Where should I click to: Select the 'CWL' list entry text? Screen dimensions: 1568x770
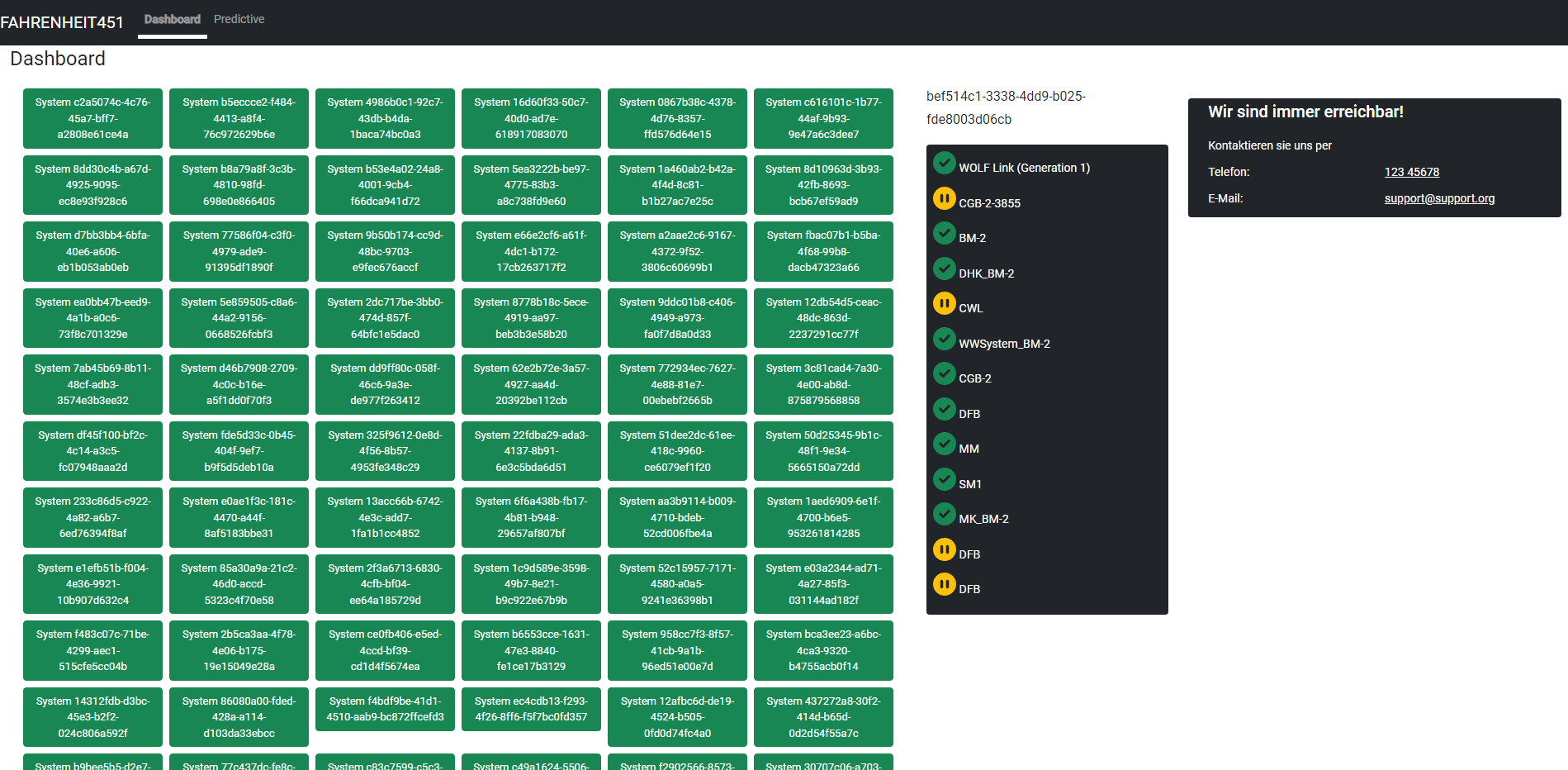970,308
